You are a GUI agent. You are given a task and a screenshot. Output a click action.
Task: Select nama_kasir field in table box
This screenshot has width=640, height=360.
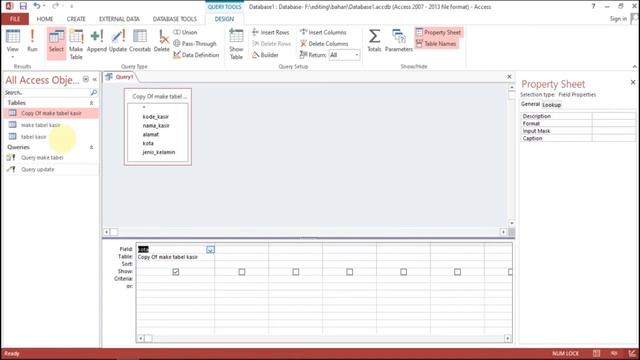pyautogui.click(x=156, y=126)
